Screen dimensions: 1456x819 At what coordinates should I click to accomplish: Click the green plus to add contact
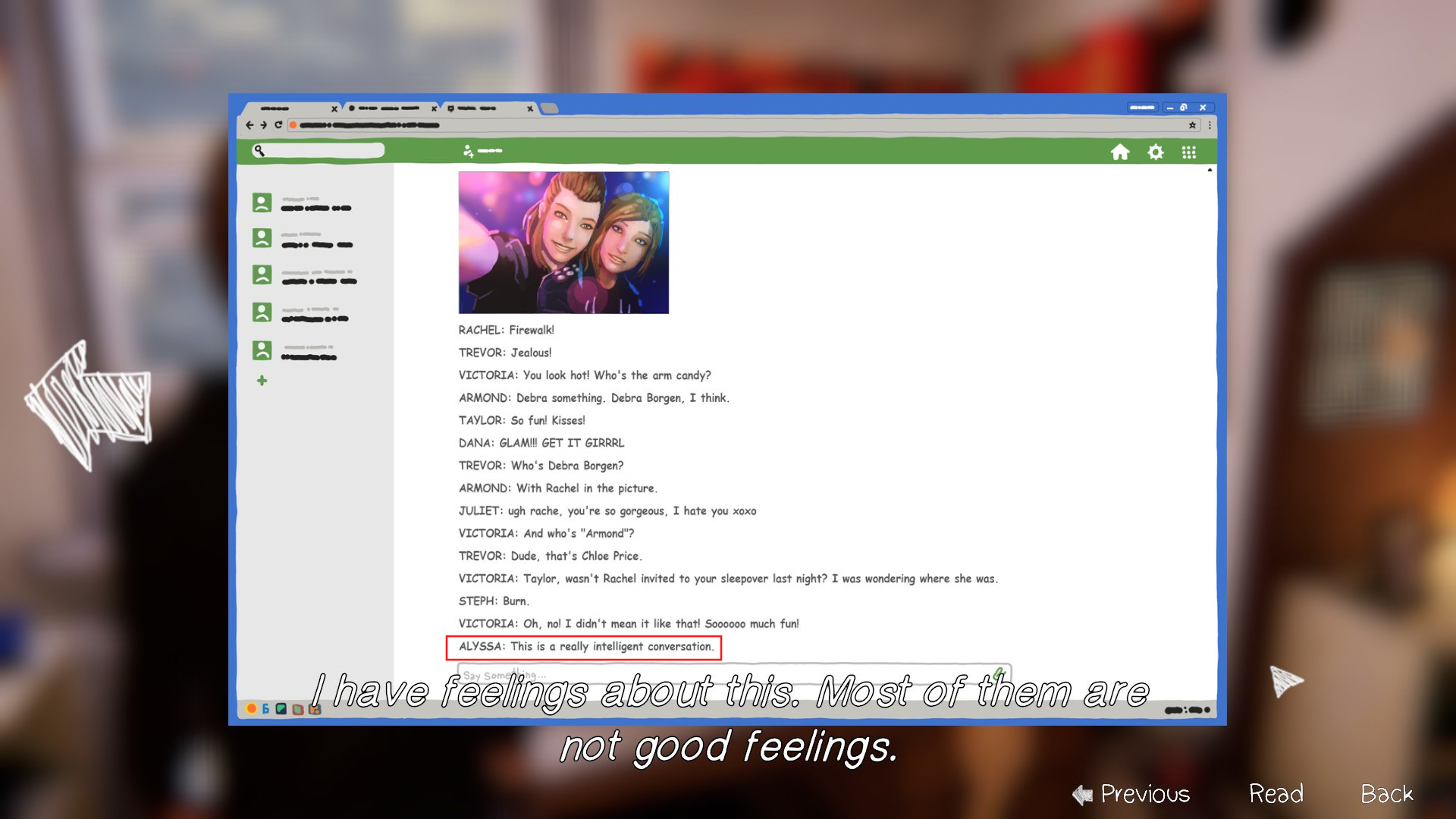click(x=262, y=381)
